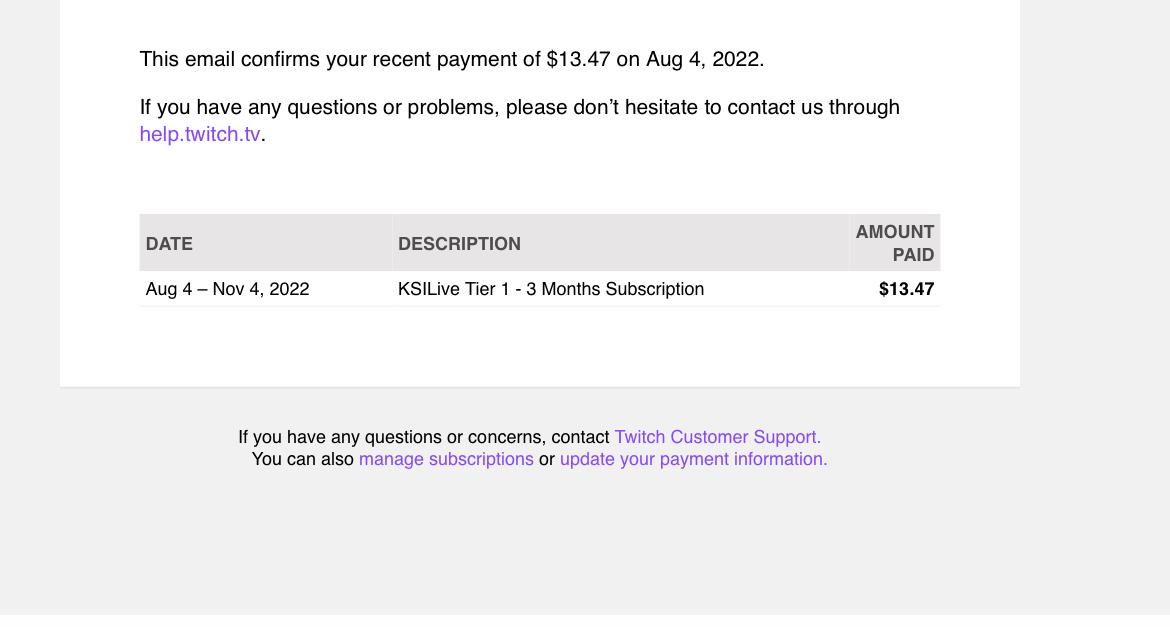Click the payment confirmation sentence text
The image size is (1170, 627).
[x=451, y=59]
